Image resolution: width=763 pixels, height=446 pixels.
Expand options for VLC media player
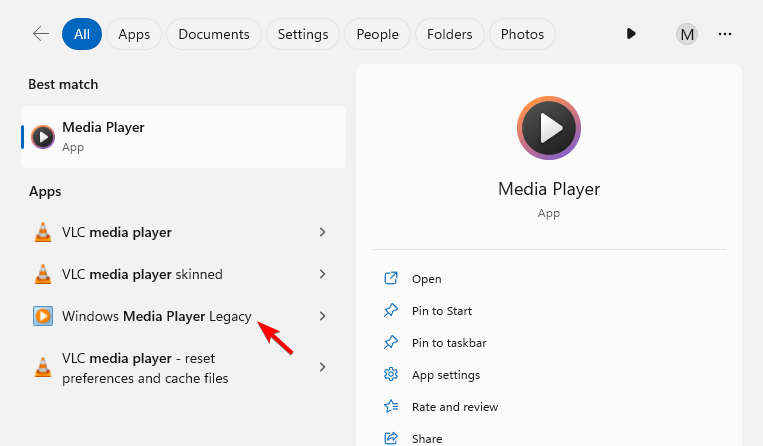coord(322,232)
